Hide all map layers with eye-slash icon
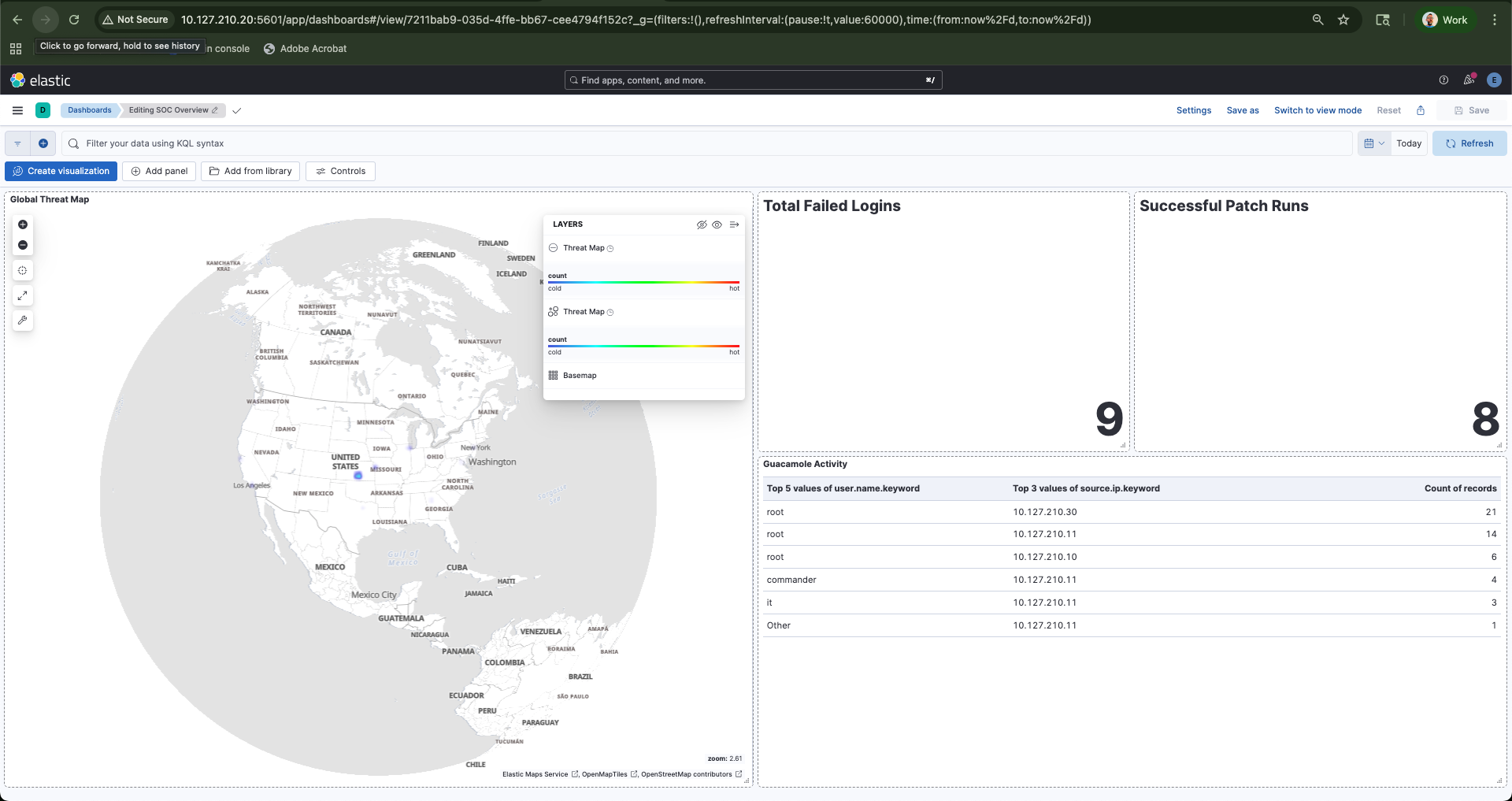The image size is (1512, 801). point(702,224)
